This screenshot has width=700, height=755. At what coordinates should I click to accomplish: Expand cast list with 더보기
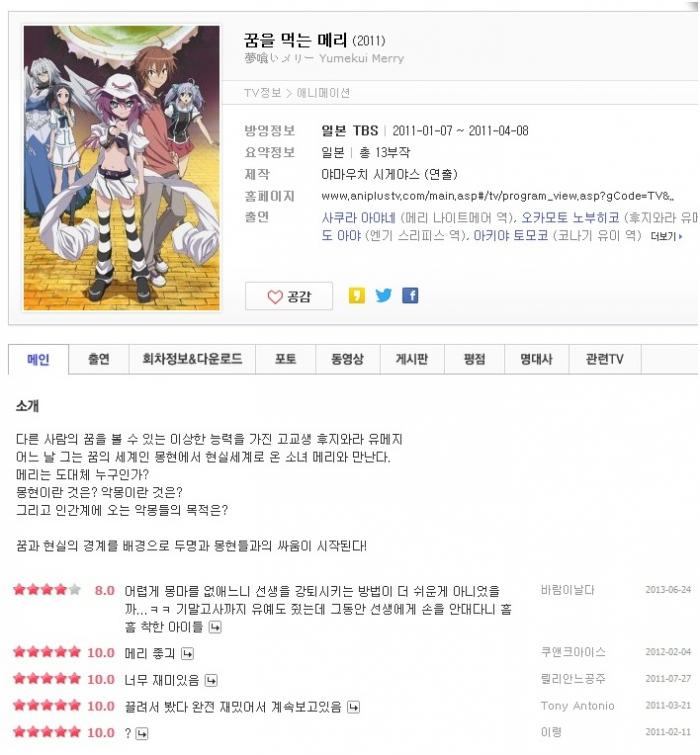[666, 236]
